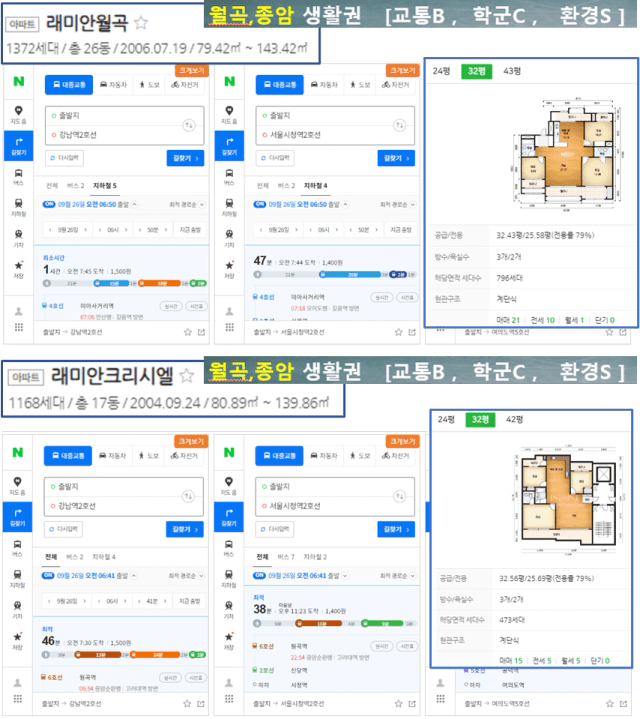Viewport: 640px width, 719px height.
Task: Click the 서울시청역2호선 destination field in bottom-middle panel
Action: [335, 506]
